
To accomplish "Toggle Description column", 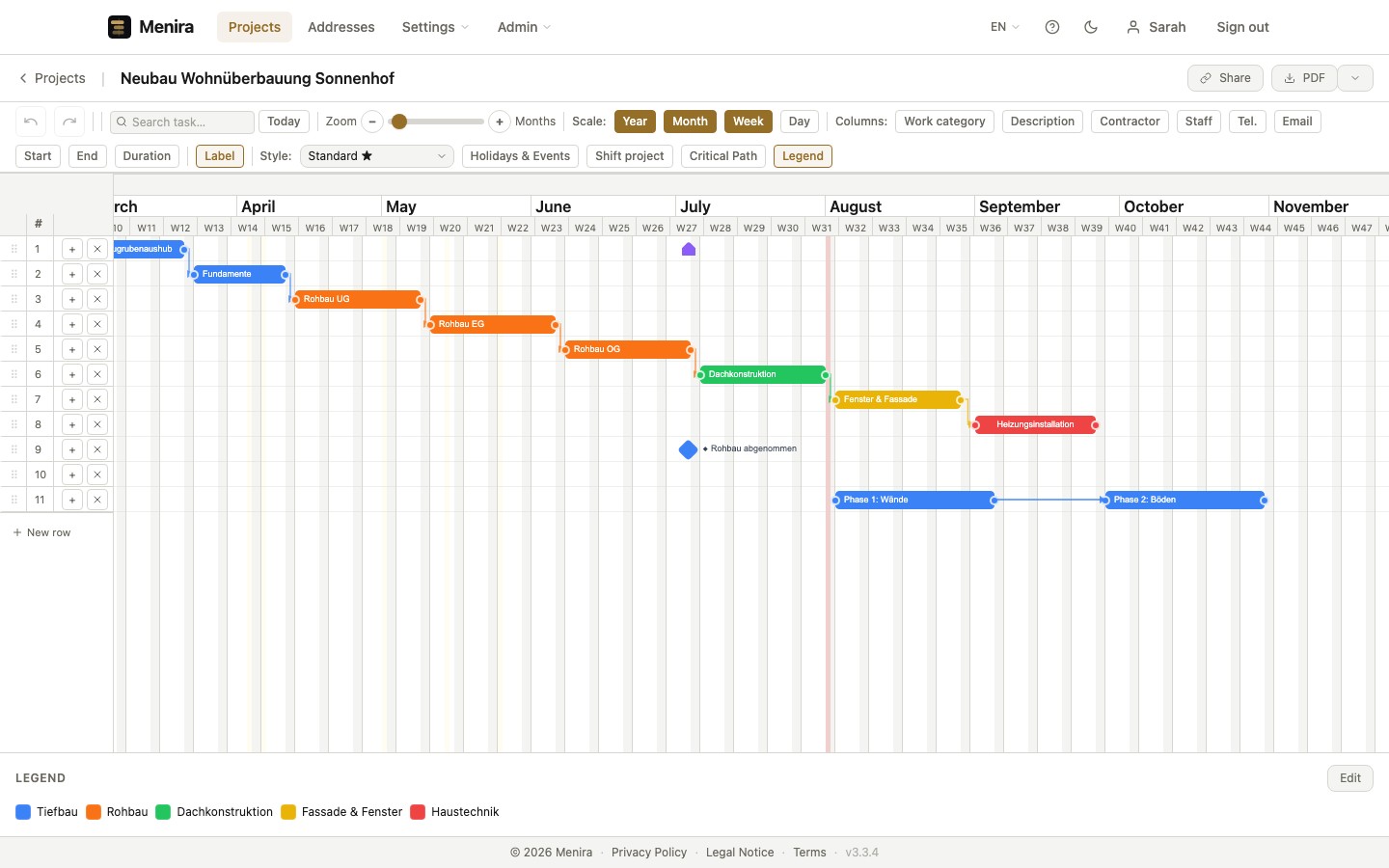I will pyautogui.click(x=1043, y=122).
